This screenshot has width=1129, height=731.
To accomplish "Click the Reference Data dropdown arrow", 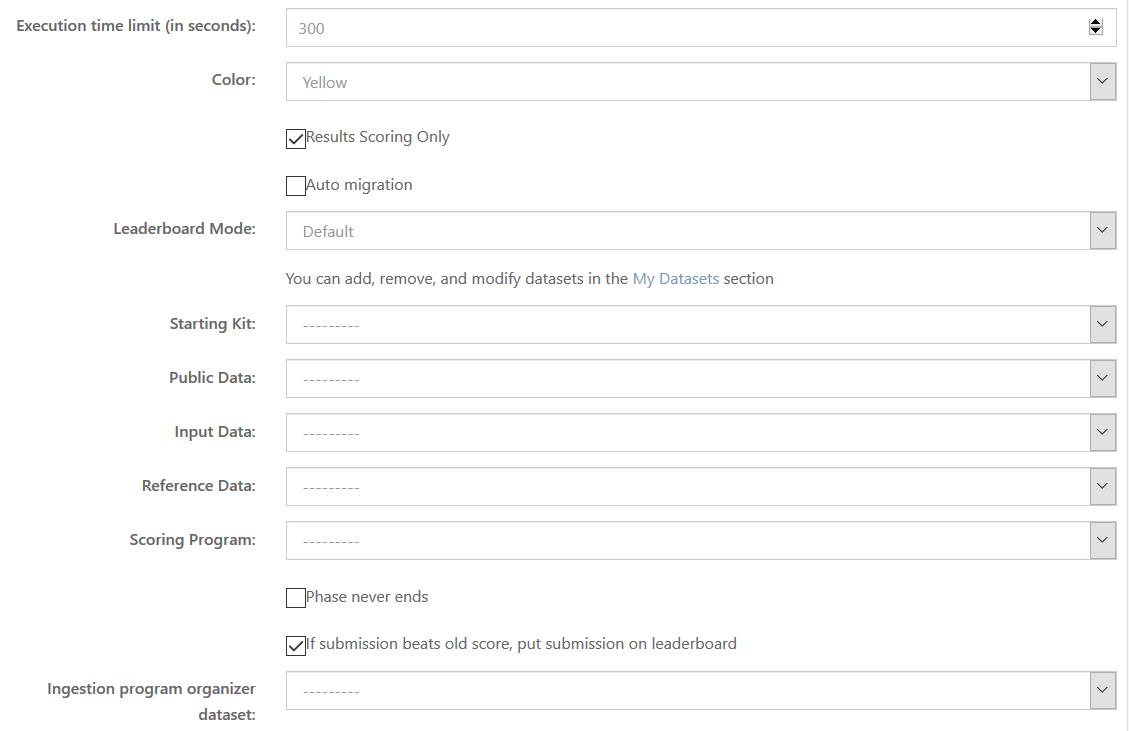I will coord(1103,486).
